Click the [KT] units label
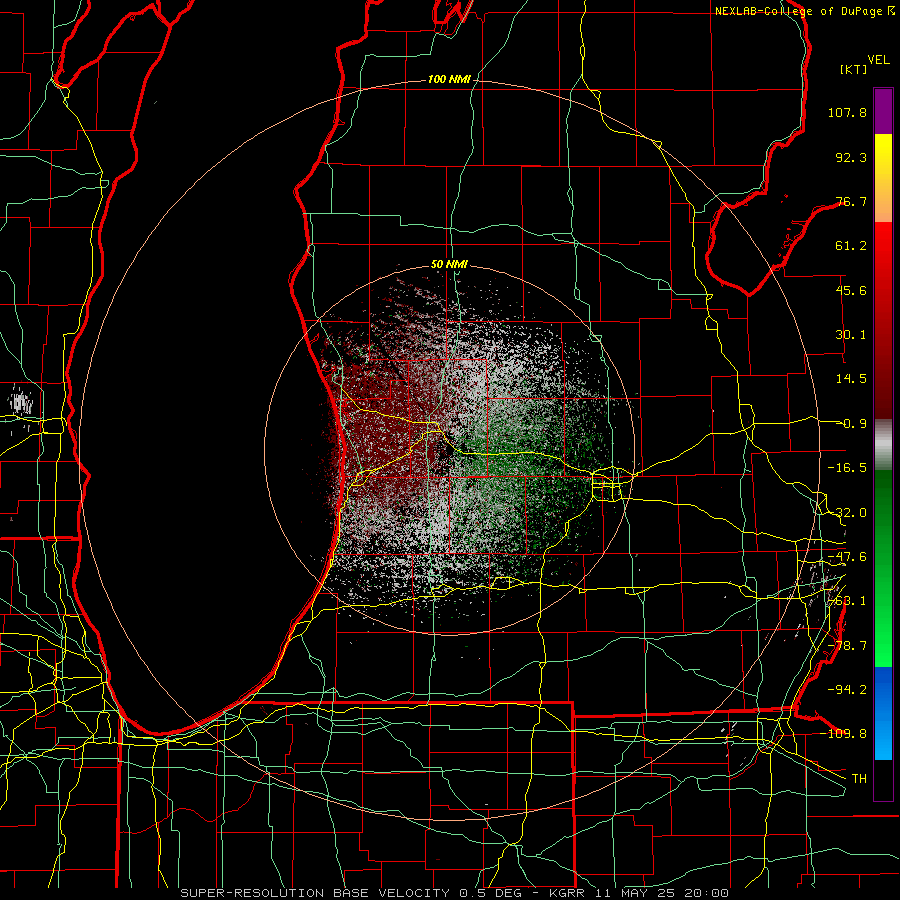 [853, 69]
